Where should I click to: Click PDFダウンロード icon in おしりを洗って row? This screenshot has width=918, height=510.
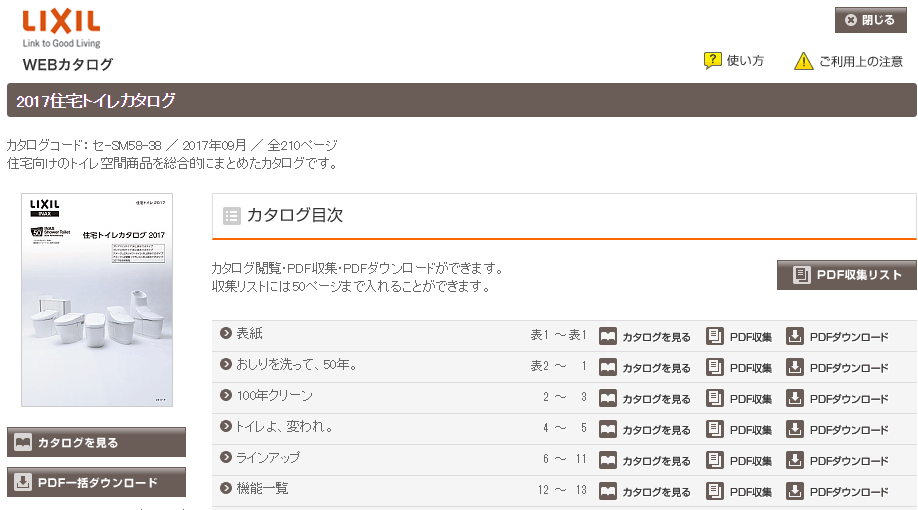pyautogui.click(x=794, y=367)
